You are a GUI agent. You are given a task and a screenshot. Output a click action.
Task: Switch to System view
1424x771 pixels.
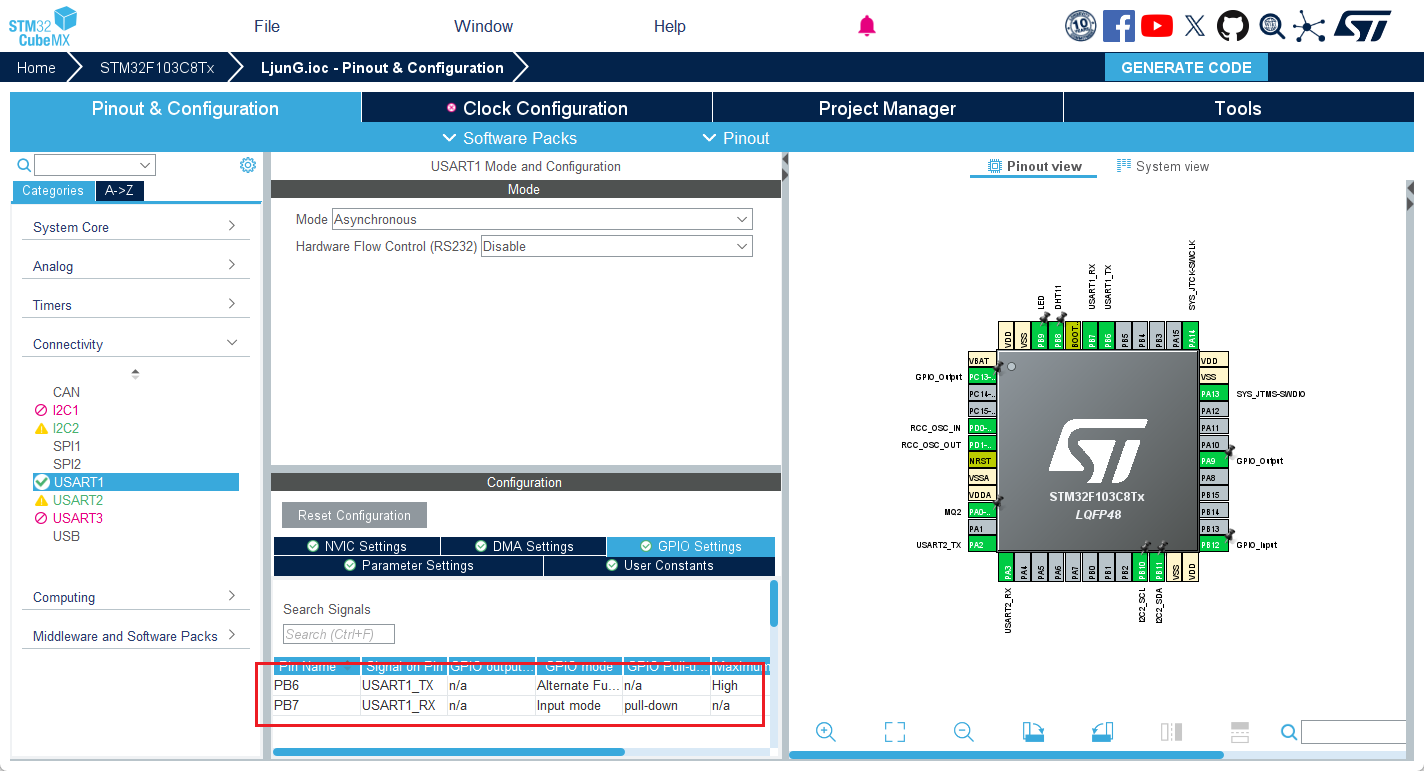pyautogui.click(x=1163, y=166)
